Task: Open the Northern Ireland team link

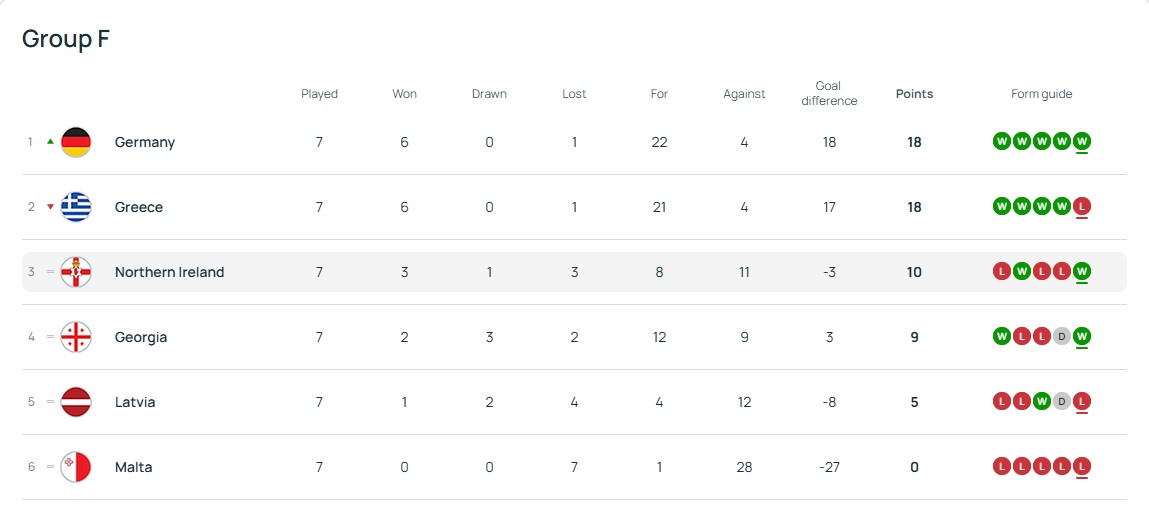Action: click(x=169, y=272)
